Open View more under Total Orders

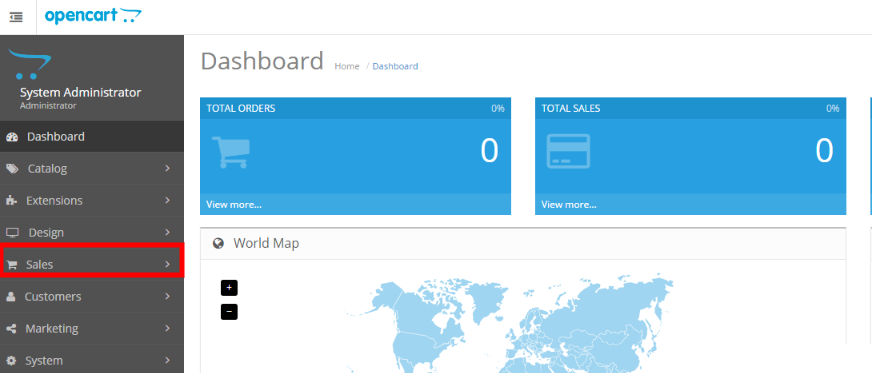tap(234, 205)
